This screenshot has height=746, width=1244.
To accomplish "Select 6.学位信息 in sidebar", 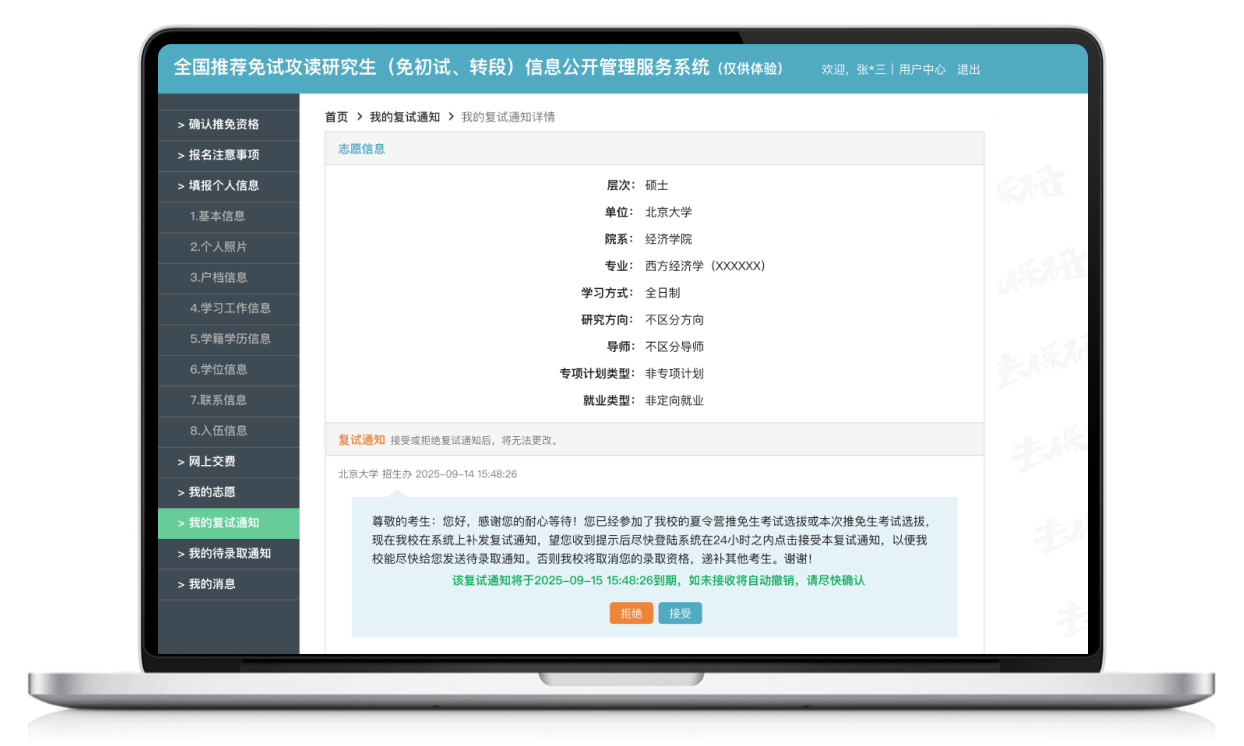I will (x=218, y=369).
